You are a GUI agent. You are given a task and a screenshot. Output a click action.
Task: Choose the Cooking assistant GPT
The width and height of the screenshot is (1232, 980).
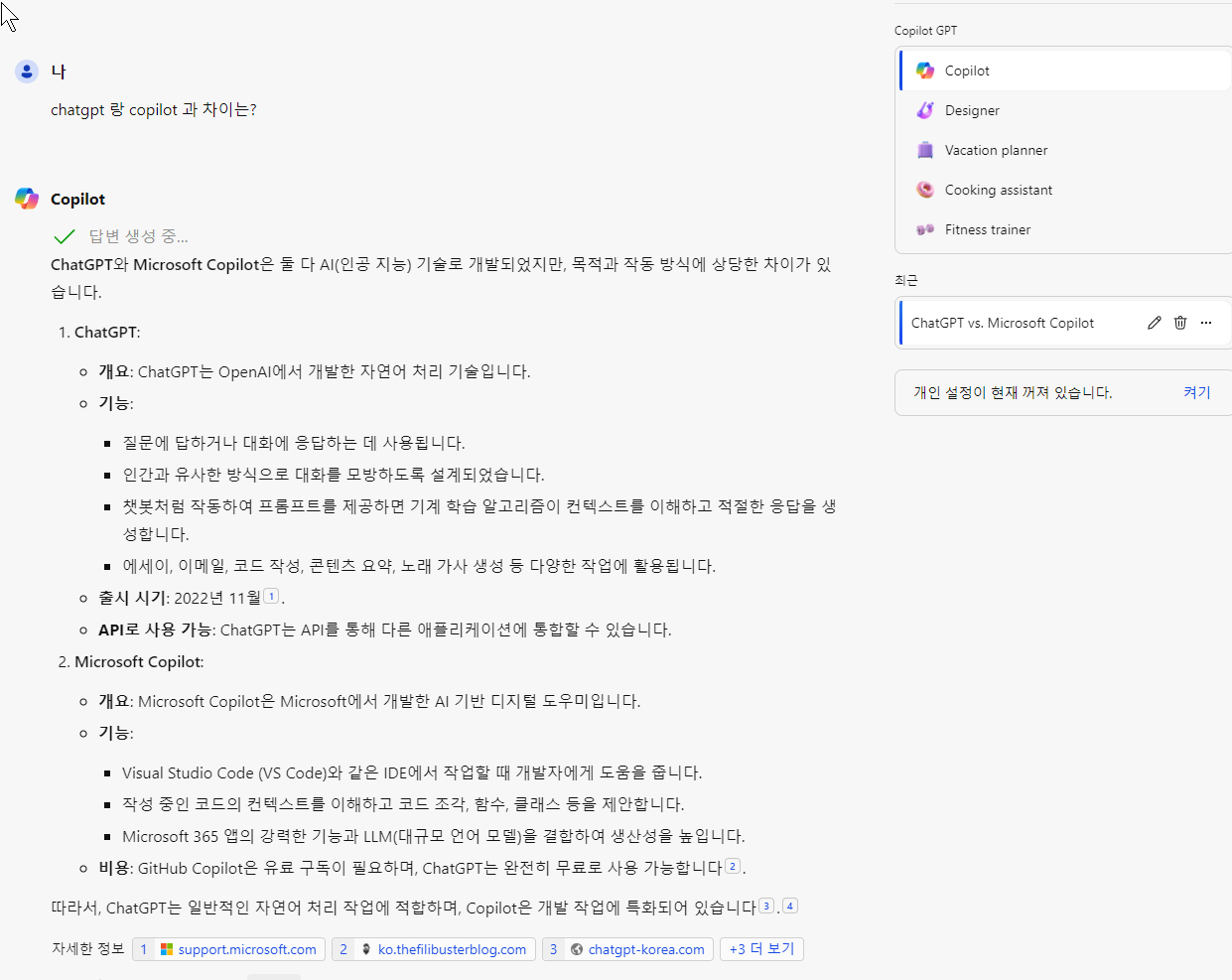tap(1065, 190)
